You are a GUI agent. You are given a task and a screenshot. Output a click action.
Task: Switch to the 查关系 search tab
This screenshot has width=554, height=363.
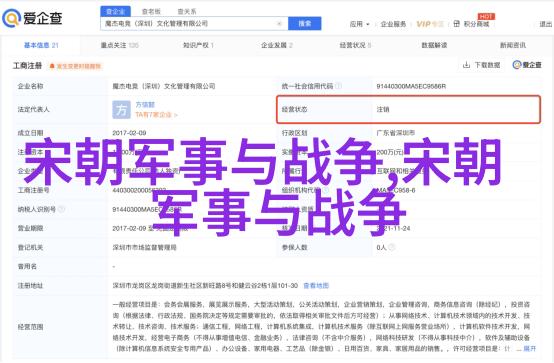187,12
